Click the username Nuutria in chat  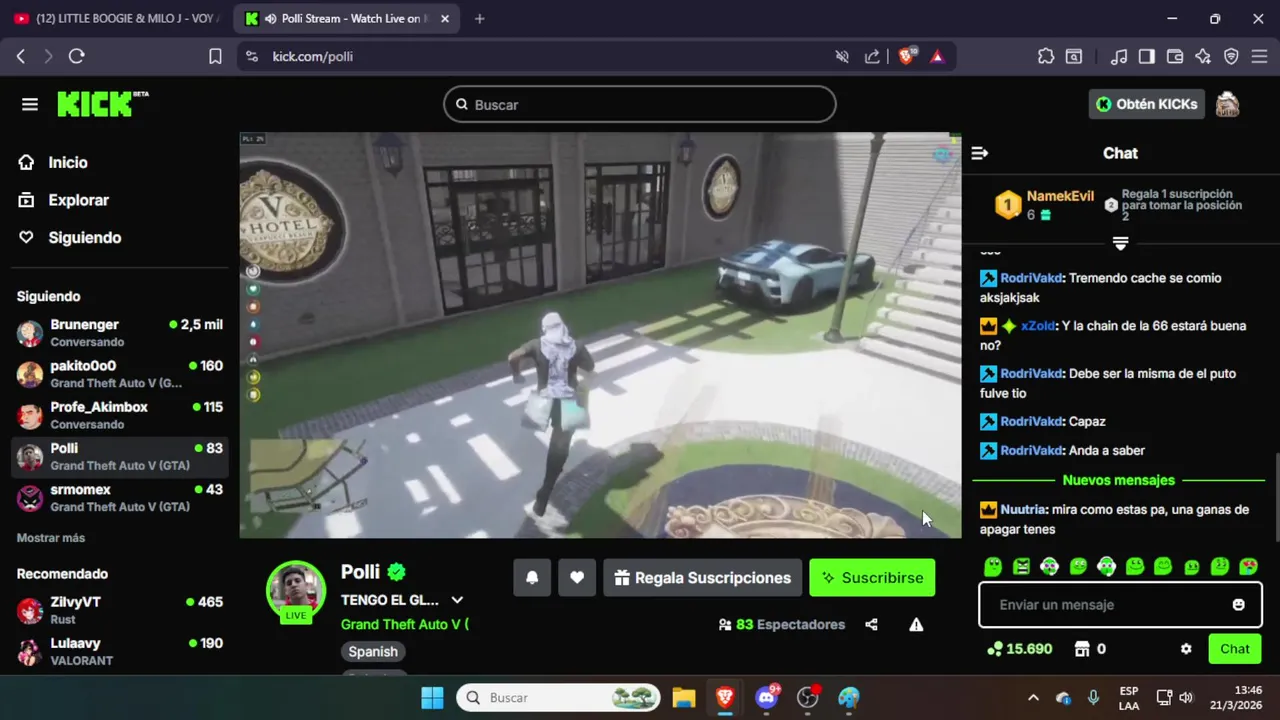(x=1023, y=509)
